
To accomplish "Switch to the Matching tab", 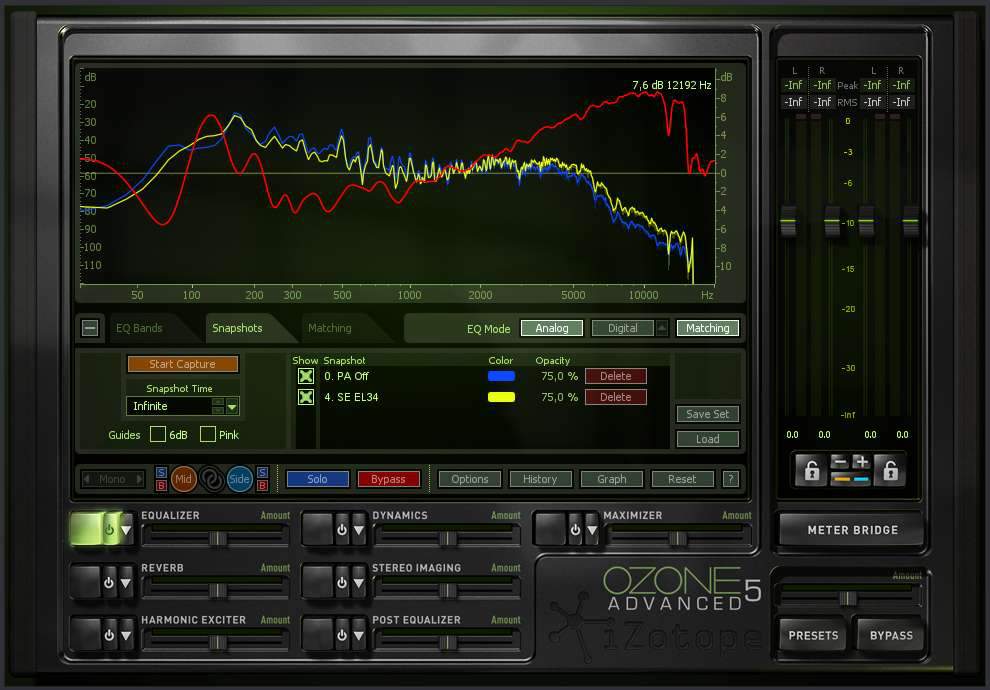I will (330, 328).
